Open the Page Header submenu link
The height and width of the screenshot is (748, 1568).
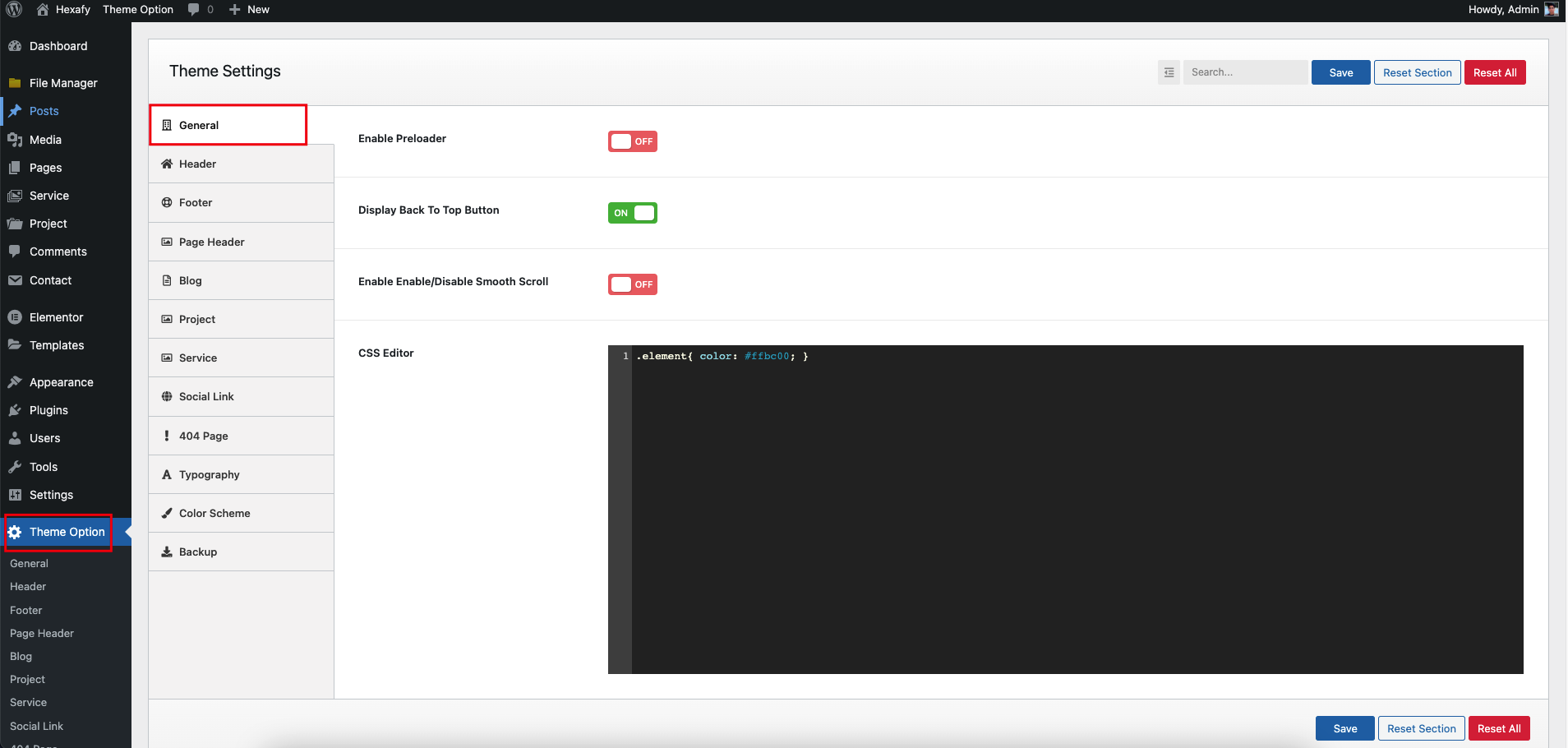coord(42,633)
